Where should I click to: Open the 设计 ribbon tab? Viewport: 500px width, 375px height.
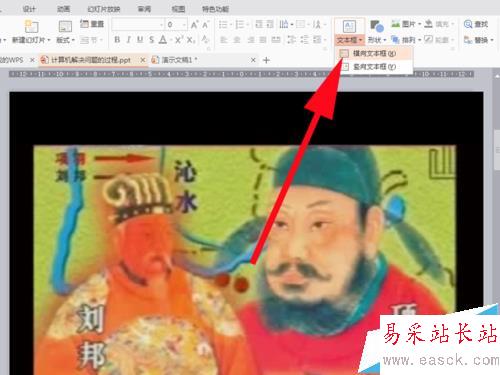point(29,9)
